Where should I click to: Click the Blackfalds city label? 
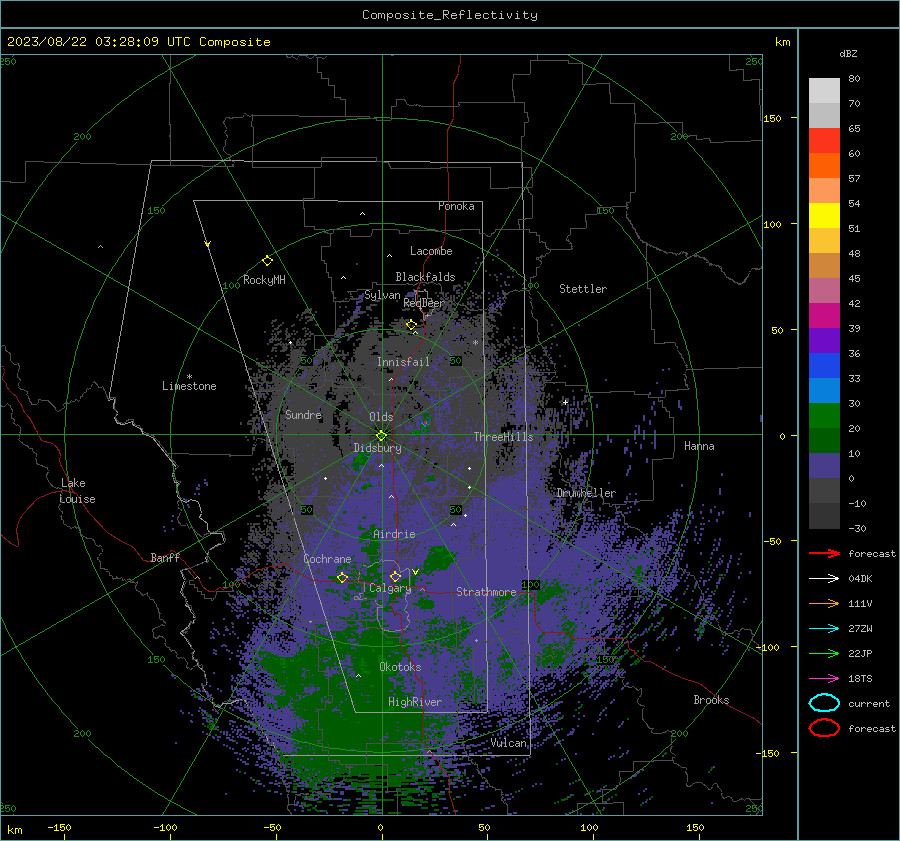point(425,277)
